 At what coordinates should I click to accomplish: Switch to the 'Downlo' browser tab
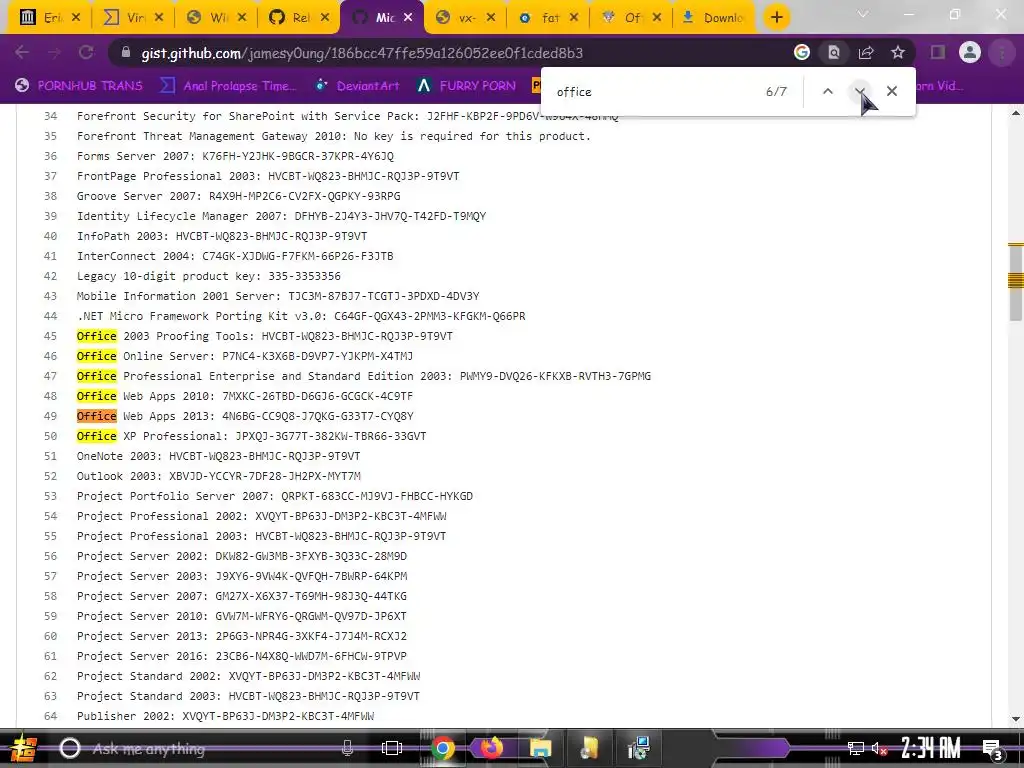coord(714,18)
